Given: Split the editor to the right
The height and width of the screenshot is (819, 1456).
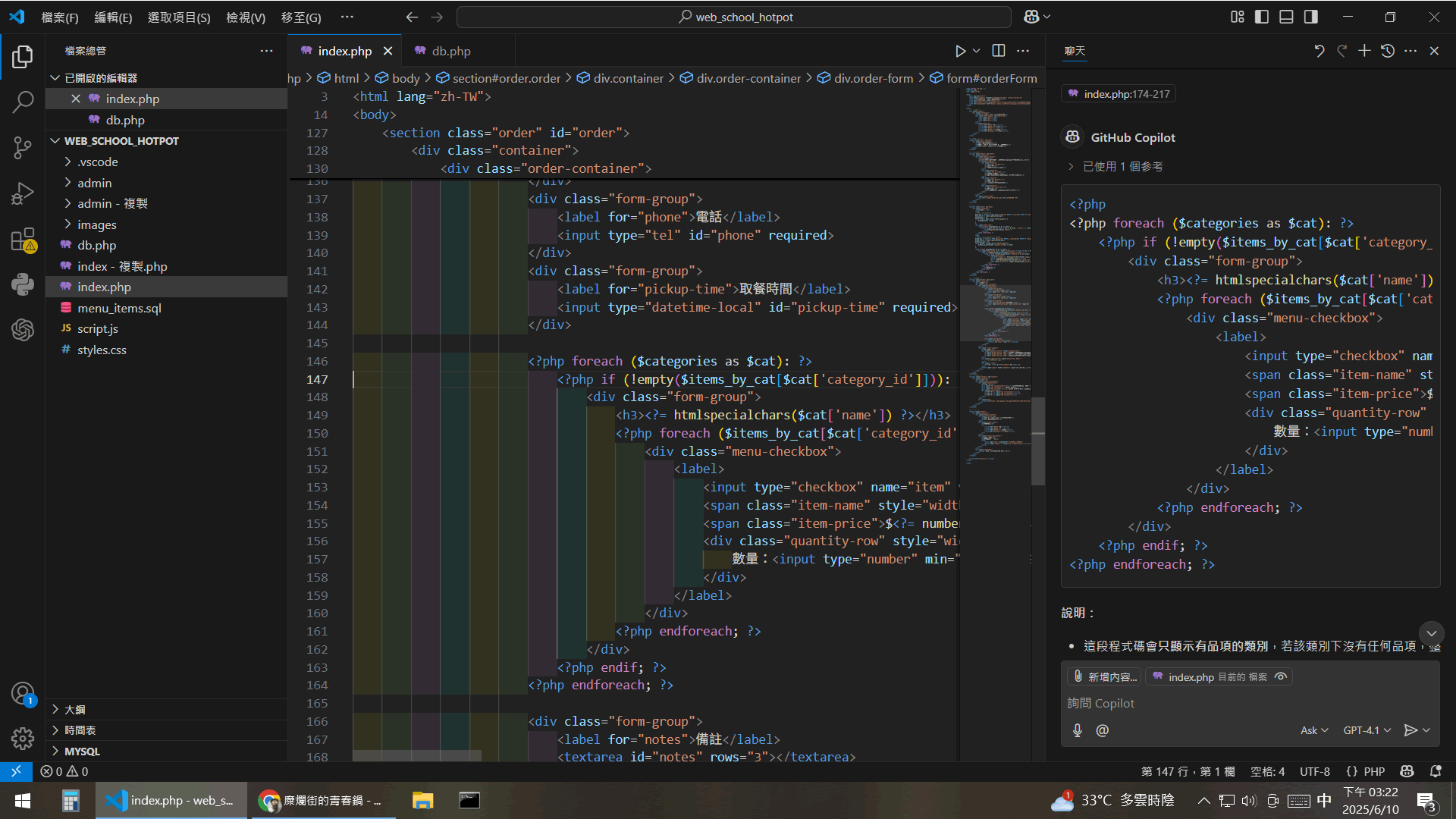Looking at the screenshot, I should point(999,51).
